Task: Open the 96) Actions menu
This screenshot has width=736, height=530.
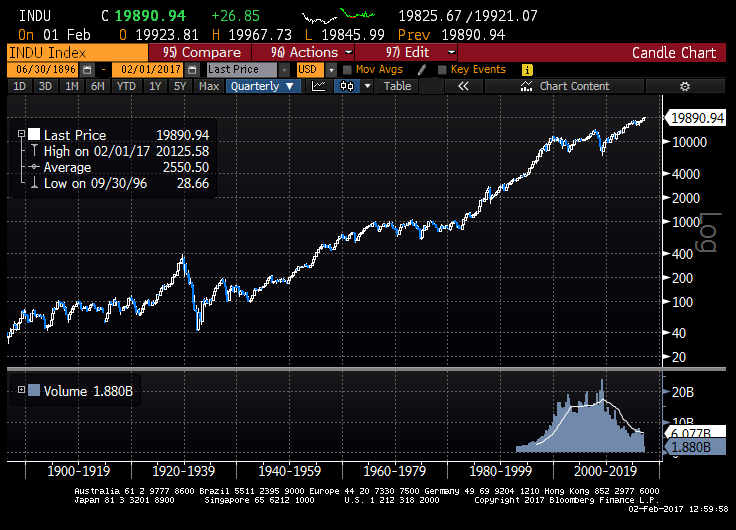Action: pyautogui.click(x=304, y=52)
